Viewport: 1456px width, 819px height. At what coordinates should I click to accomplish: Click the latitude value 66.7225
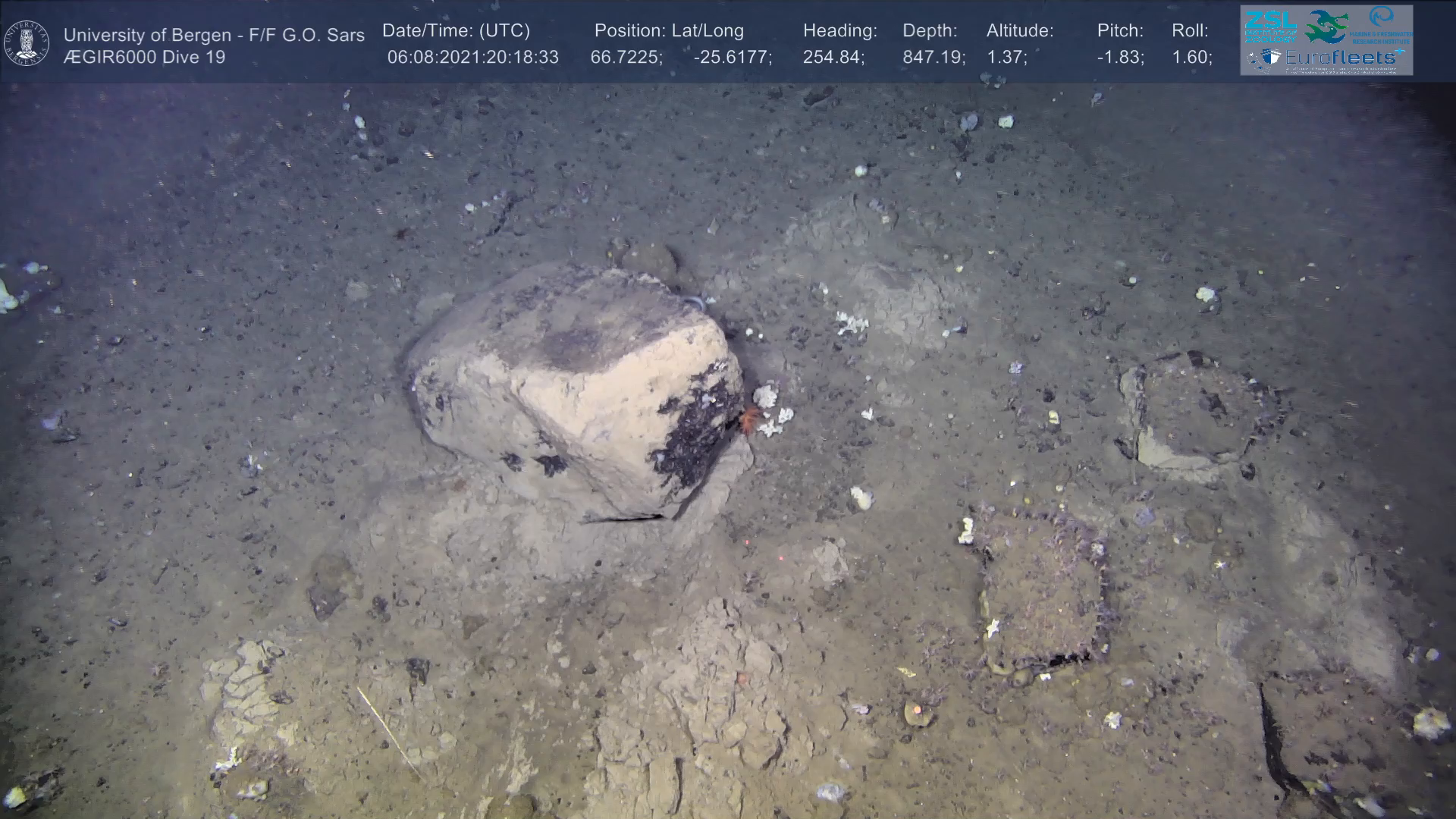(x=626, y=58)
